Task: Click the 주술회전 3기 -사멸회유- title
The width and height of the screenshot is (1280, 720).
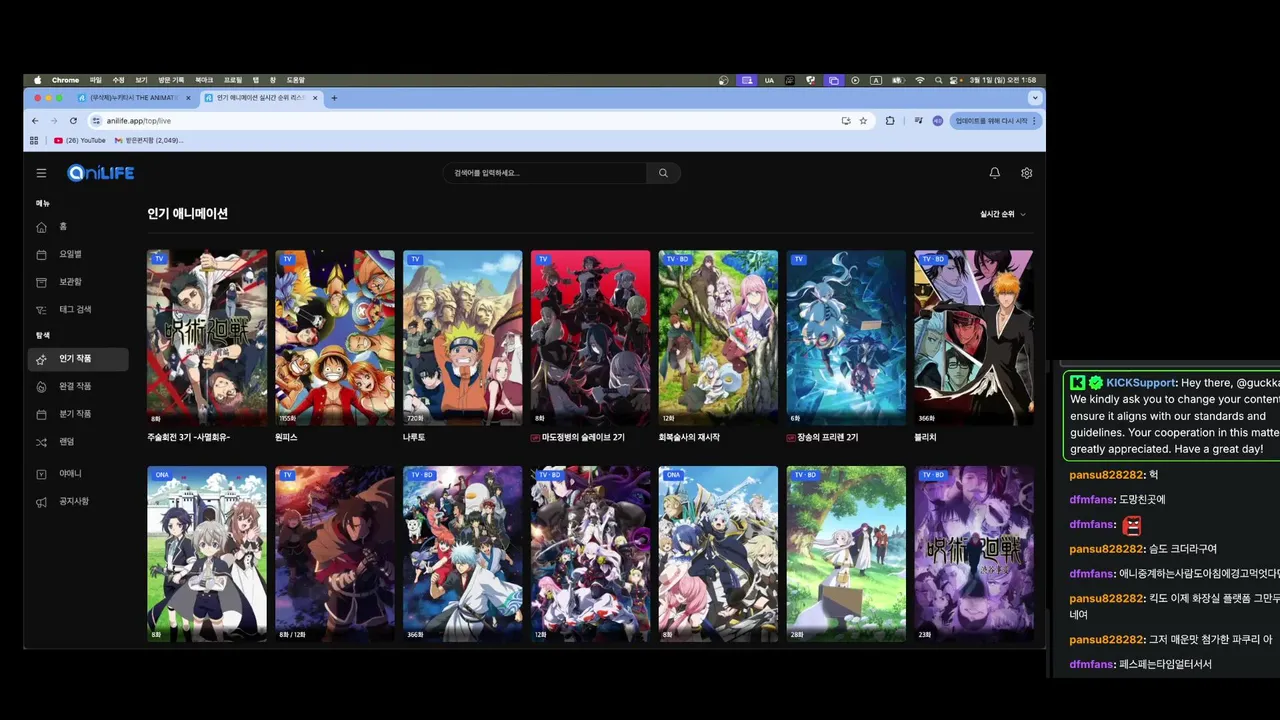Action: tap(188, 437)
